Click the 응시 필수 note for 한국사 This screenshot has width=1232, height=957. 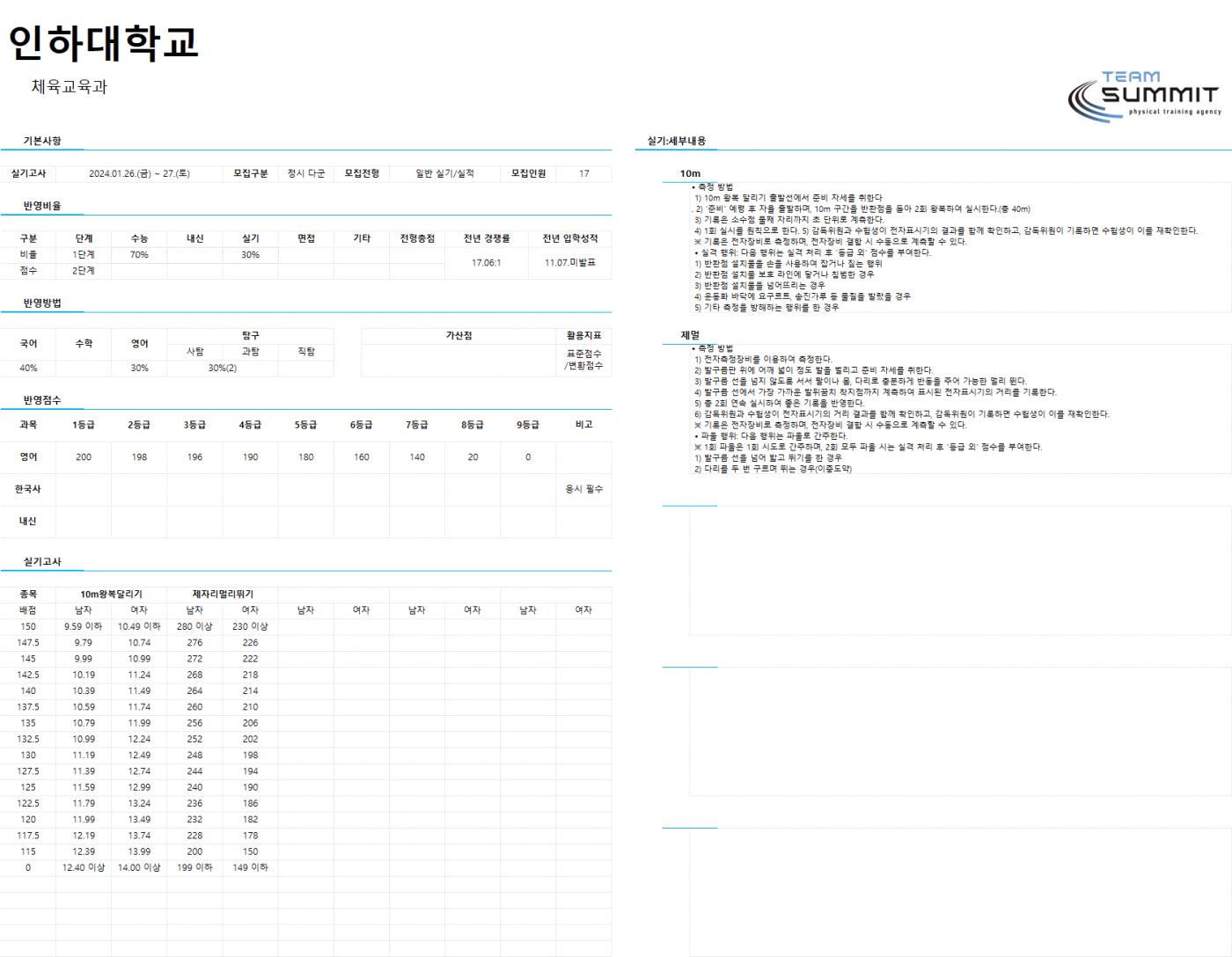(583, 489)
